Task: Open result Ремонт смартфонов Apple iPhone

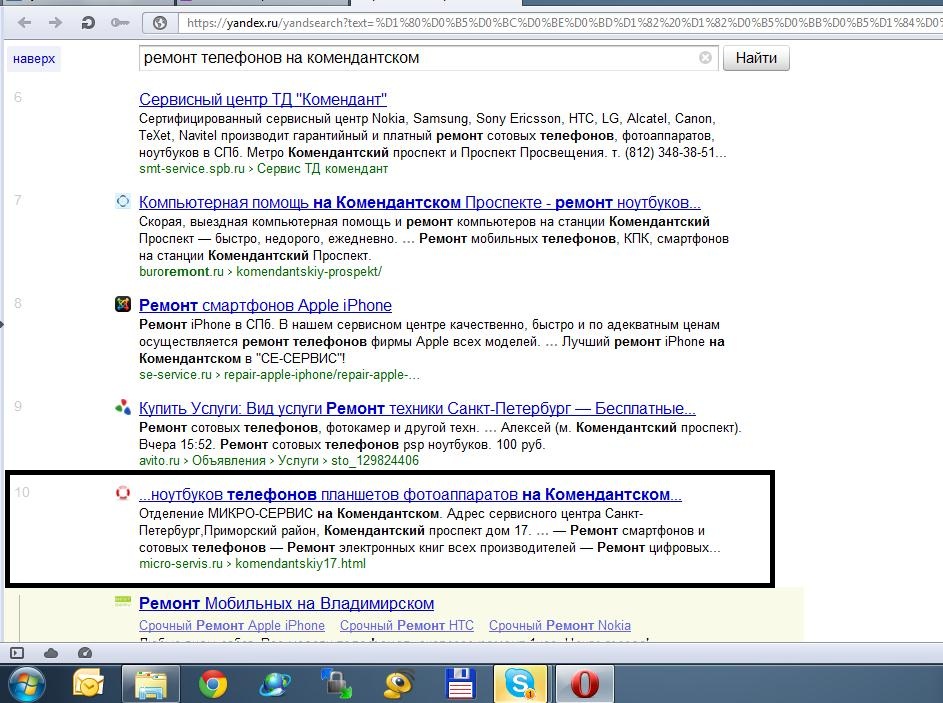Action: (x=265, y=305)
